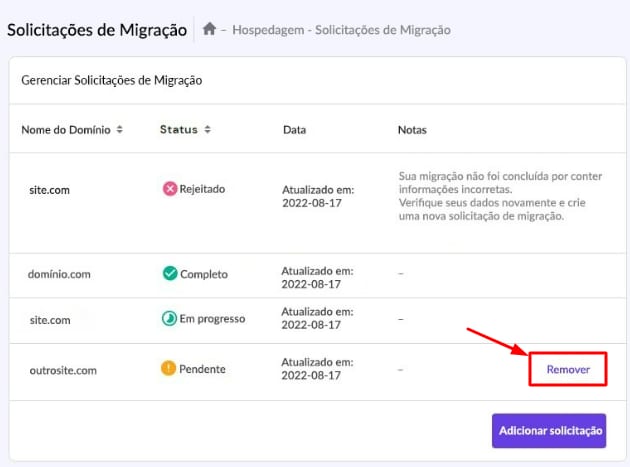The width and height of the screenshot is (630, 467).
Task: Remove the pending outrosite.com request
Action: coord(567,369)
